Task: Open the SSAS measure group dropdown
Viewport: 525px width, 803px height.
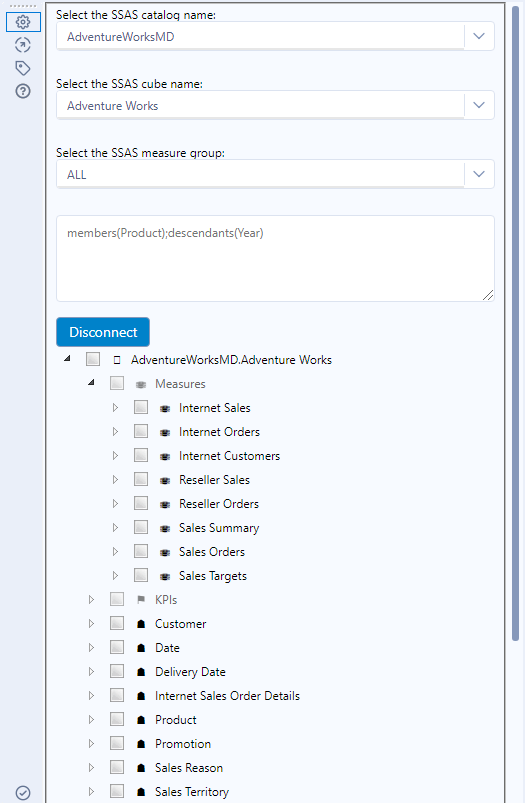Action: [479, 174]
